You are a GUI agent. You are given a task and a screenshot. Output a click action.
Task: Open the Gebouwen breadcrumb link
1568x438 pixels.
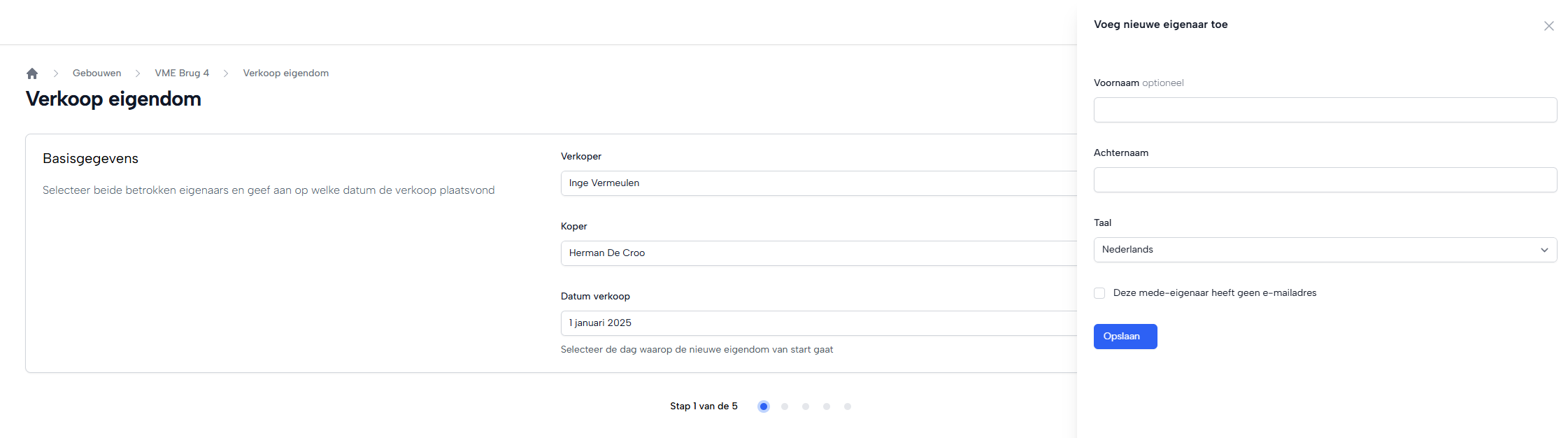[97, 73]
